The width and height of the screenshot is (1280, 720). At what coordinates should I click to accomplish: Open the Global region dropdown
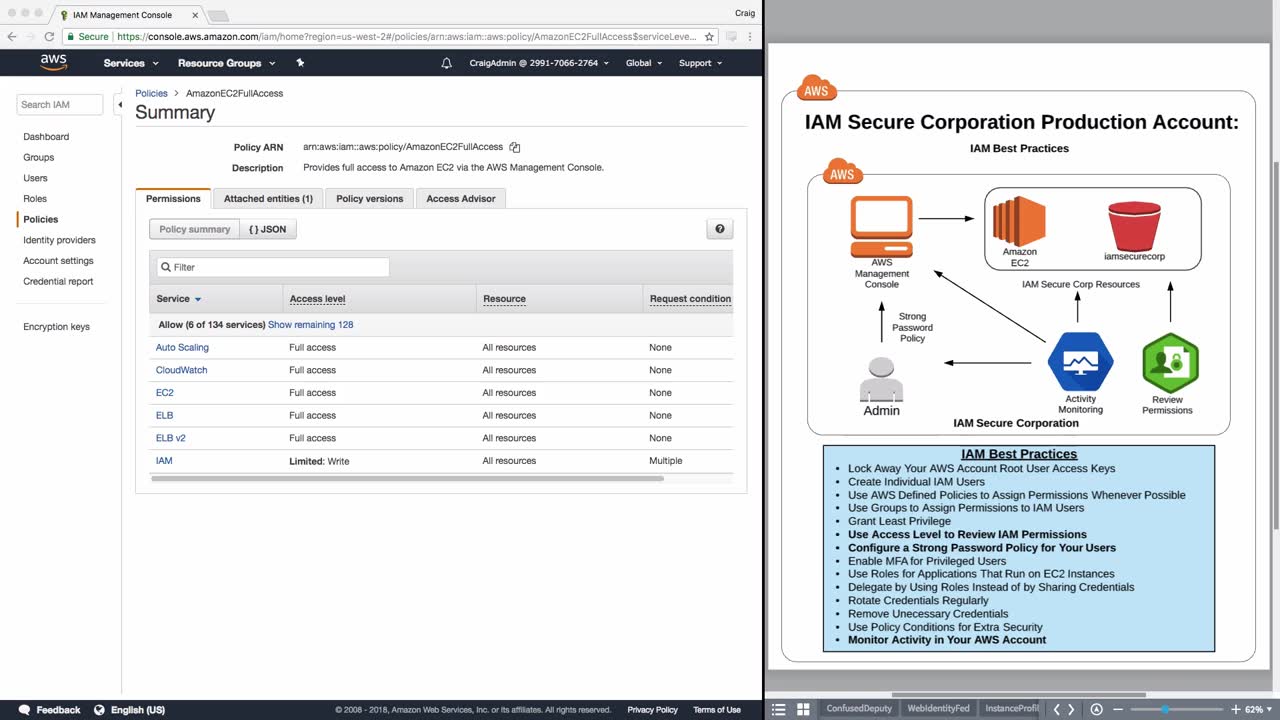coord(644,63)
